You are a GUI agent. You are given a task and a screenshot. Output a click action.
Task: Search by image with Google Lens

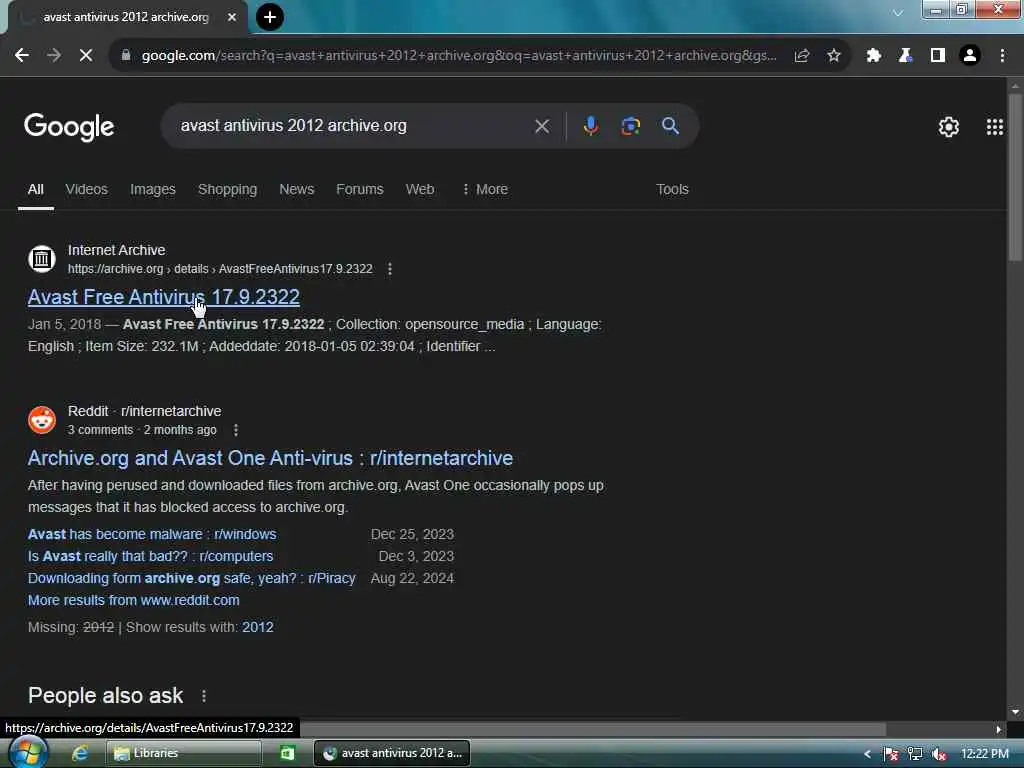tap(630, 125)
